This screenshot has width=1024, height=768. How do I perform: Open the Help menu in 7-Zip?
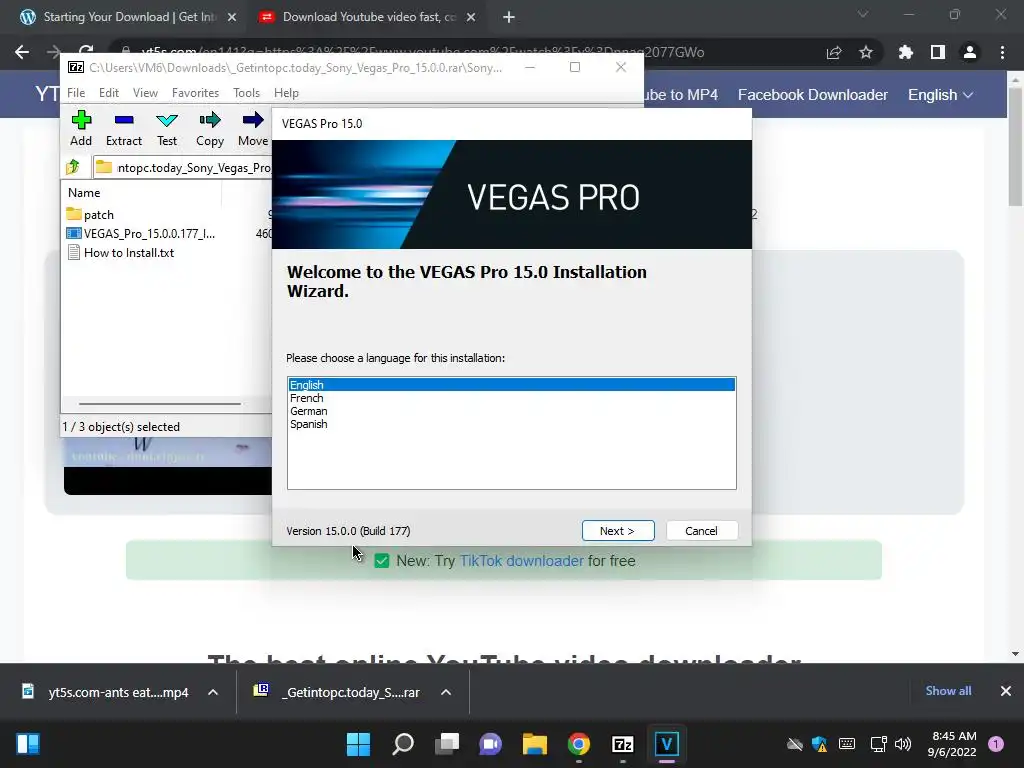(x=286, y=93)
